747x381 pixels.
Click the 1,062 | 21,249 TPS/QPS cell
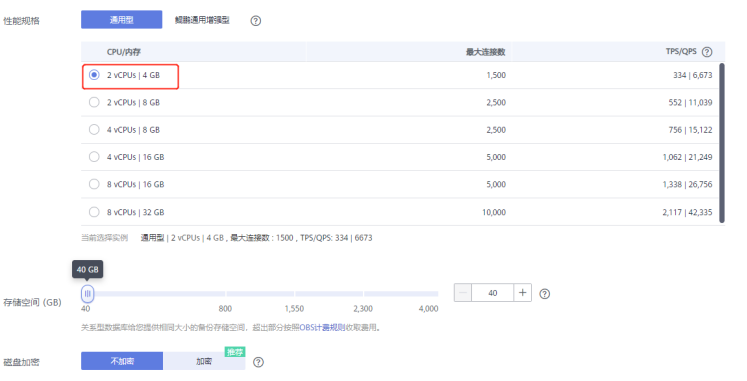[687, 157]
